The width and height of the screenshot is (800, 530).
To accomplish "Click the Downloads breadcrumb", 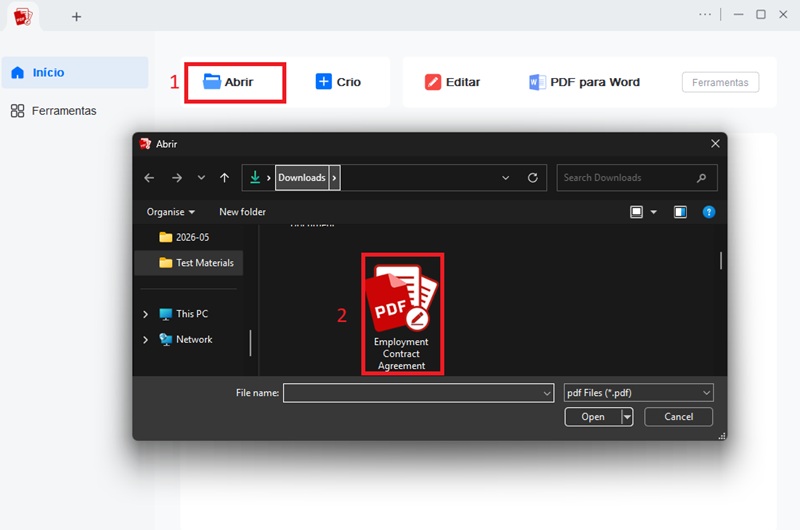I will 302,178.
